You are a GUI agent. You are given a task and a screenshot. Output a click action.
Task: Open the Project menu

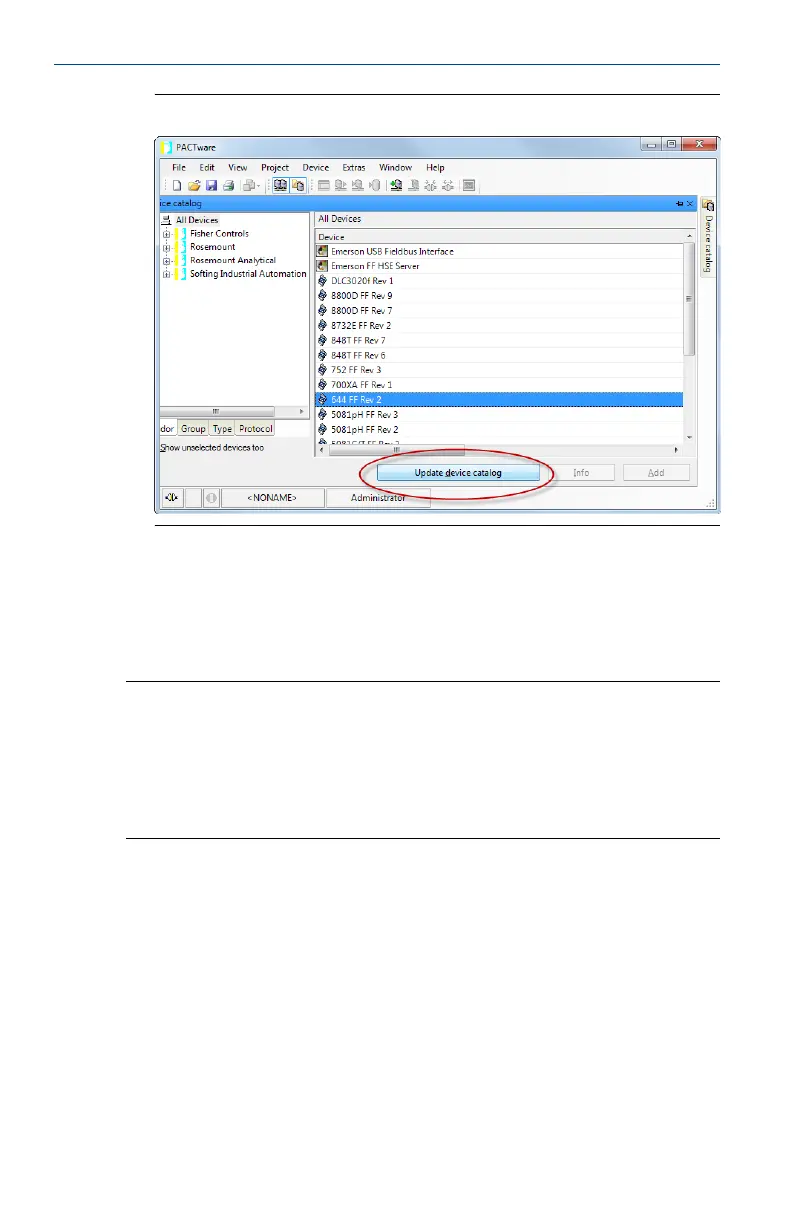coord(275,168)
